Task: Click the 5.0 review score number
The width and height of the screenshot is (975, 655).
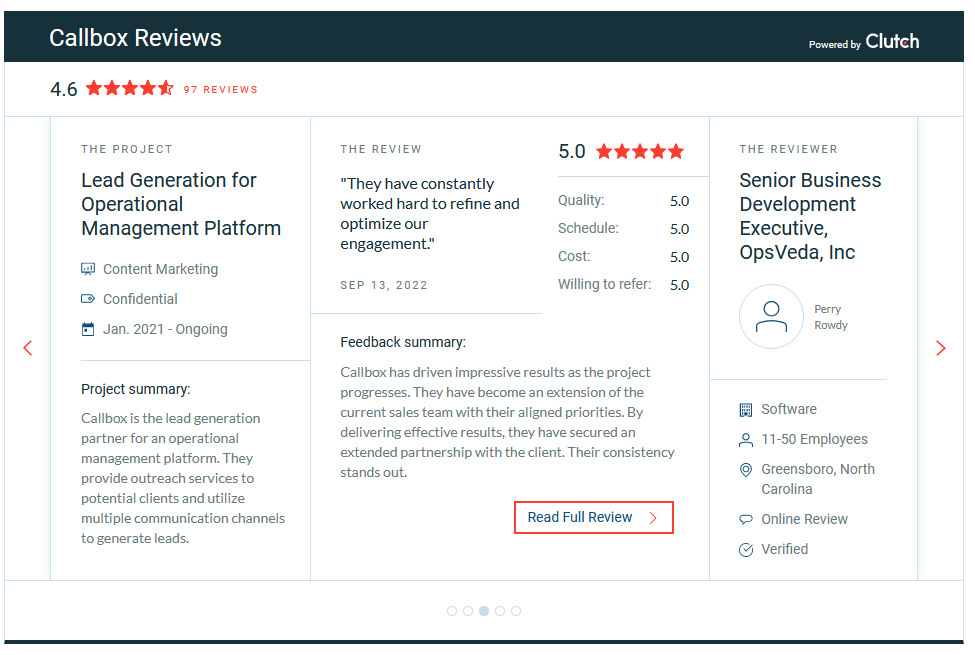Action: tap(571, 151)
